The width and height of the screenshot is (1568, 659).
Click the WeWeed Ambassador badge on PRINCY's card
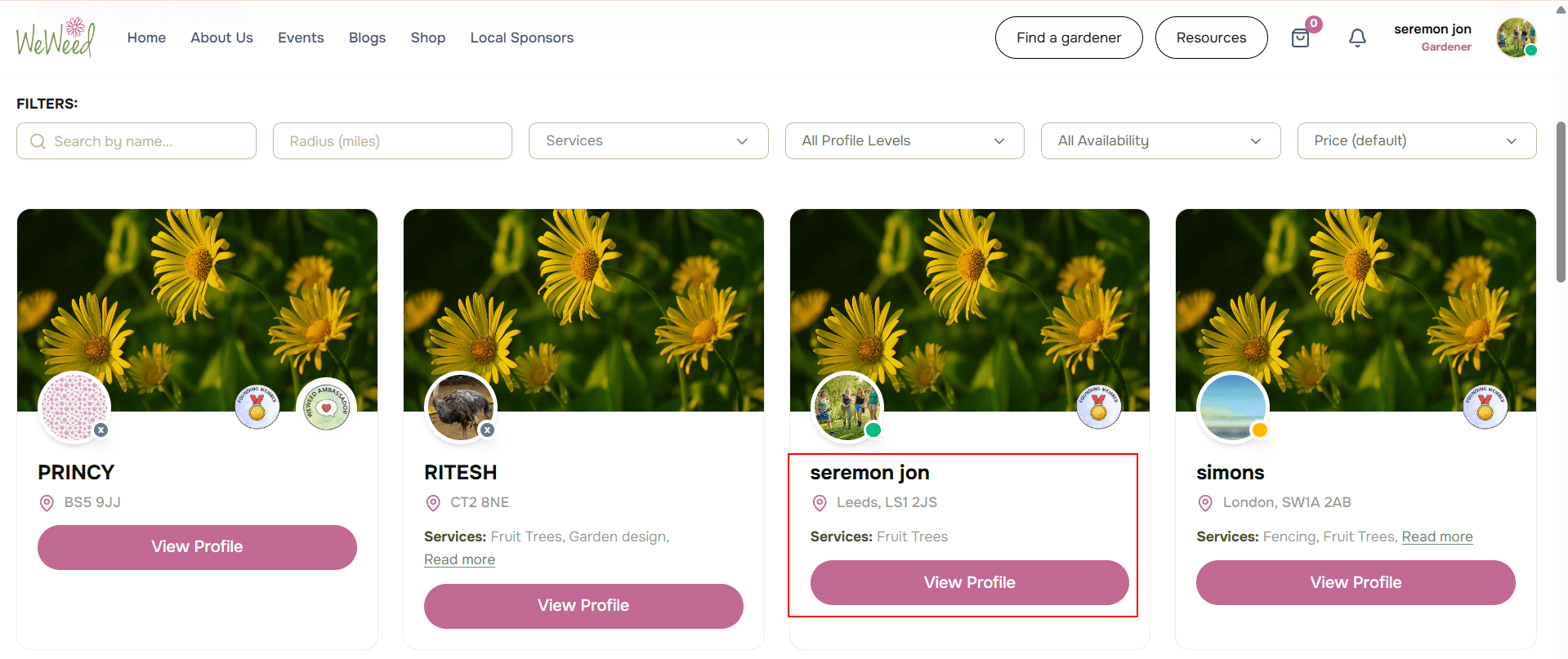tap(326, 405)
